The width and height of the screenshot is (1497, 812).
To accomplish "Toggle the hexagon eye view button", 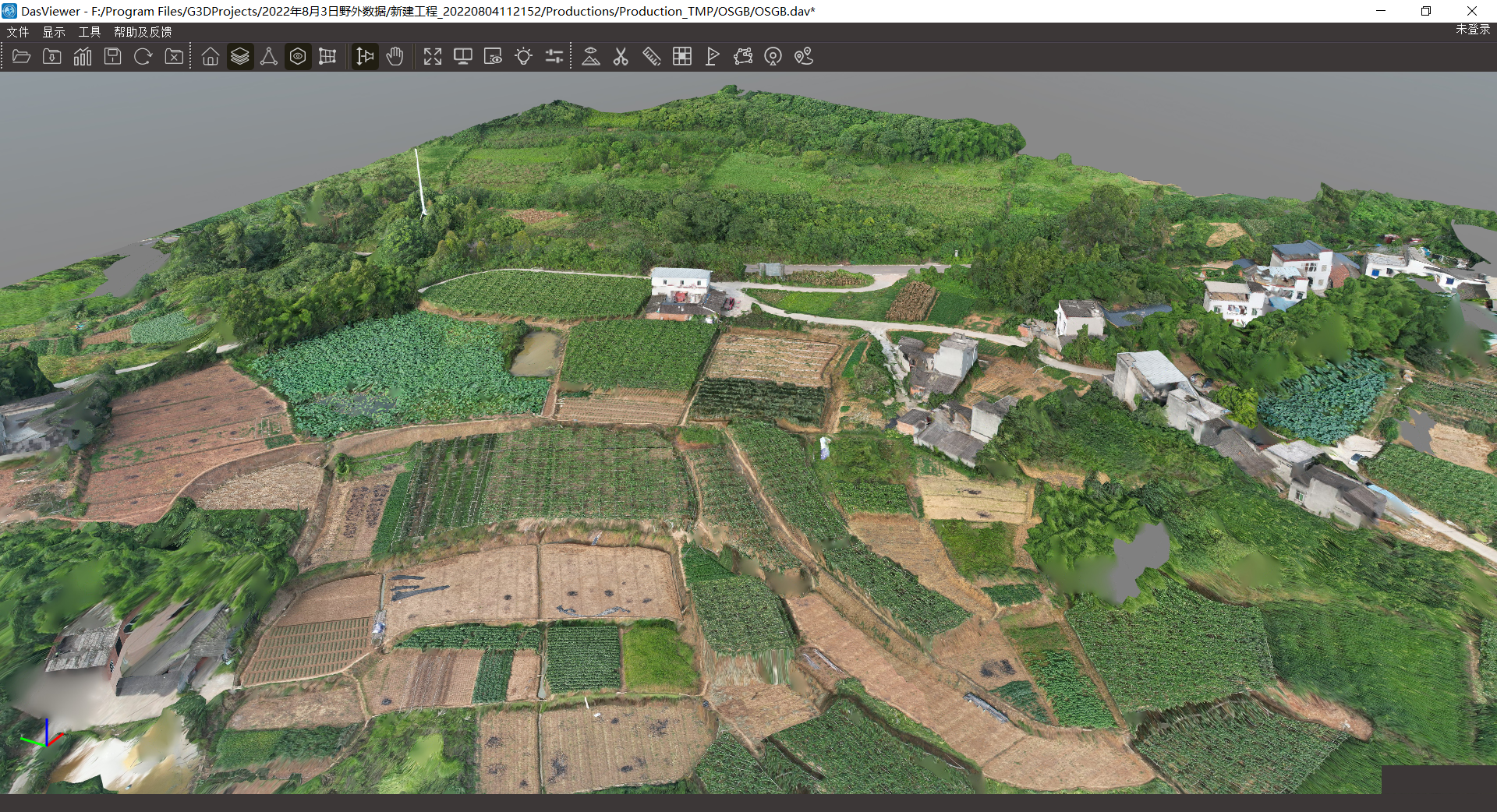I will (x=297, y=56).
